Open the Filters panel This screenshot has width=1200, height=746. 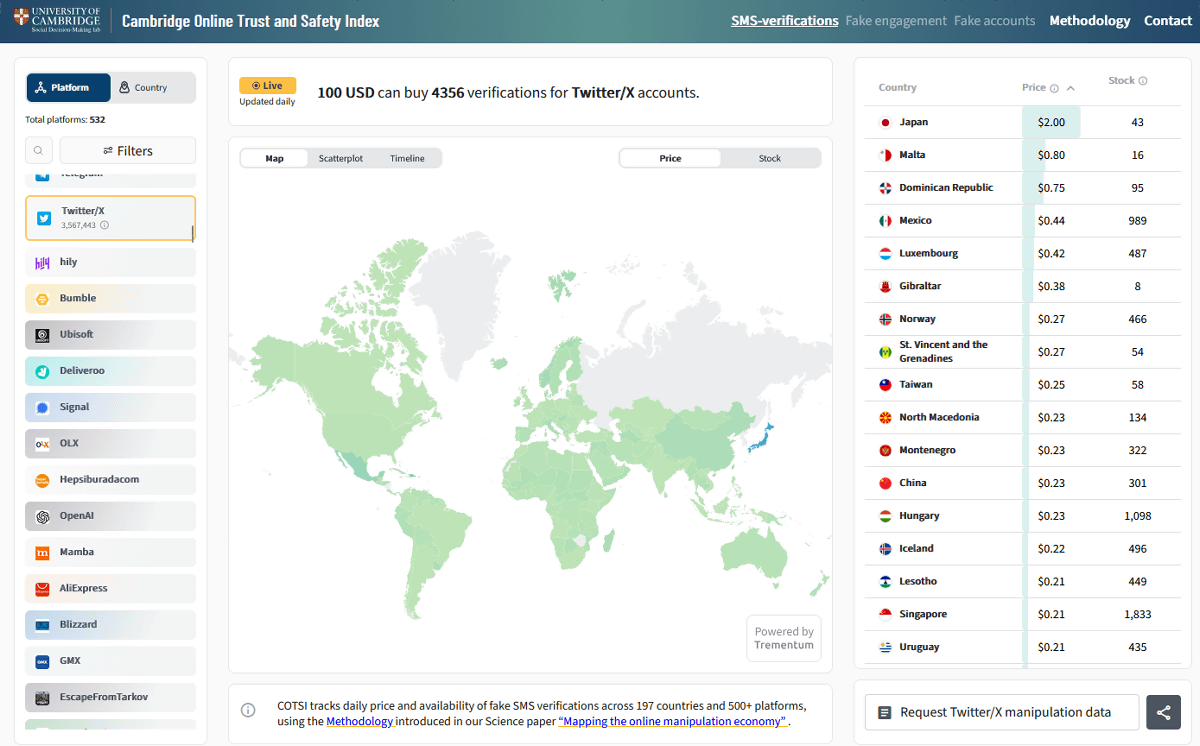128,151
